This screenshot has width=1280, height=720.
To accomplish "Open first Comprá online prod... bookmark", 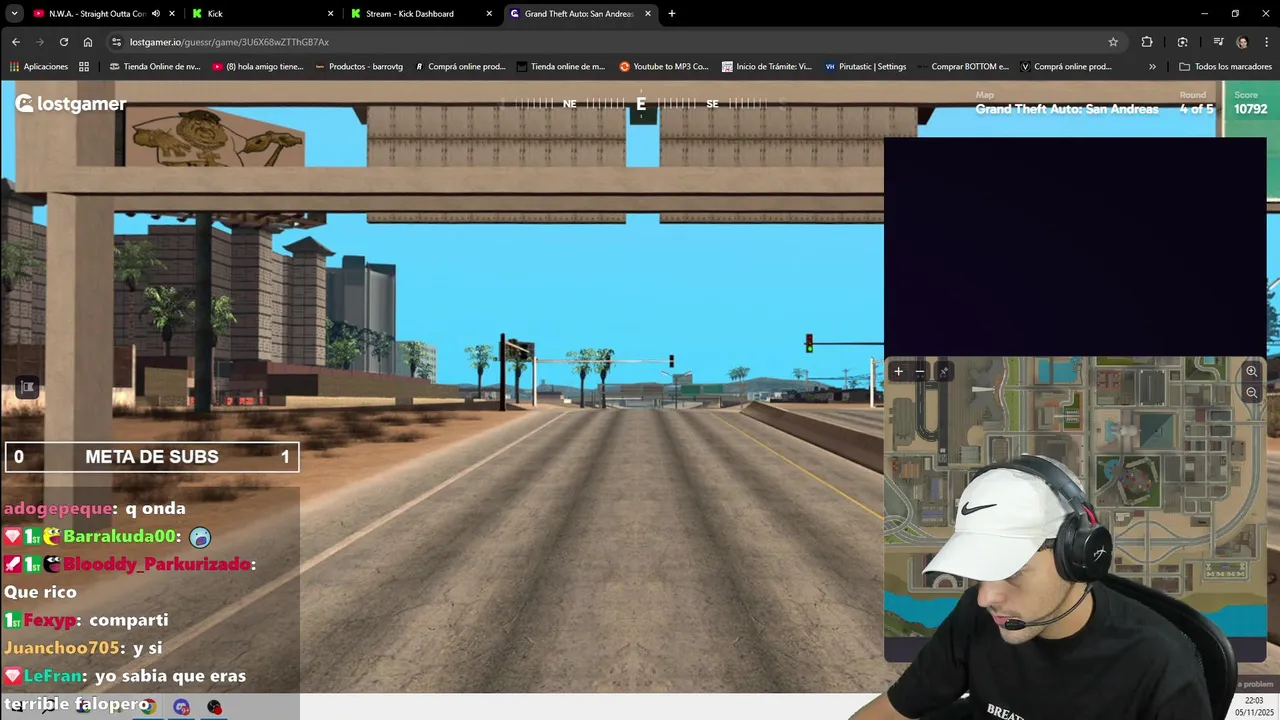I will (x=460, y=67).
